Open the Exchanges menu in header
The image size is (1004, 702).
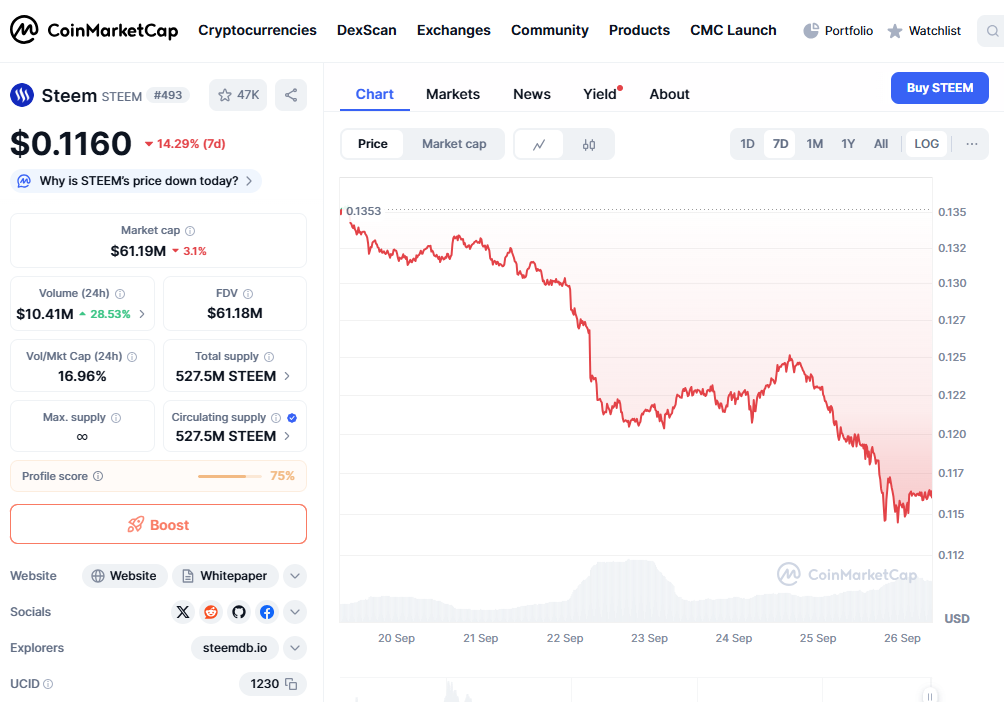(454, 30)
